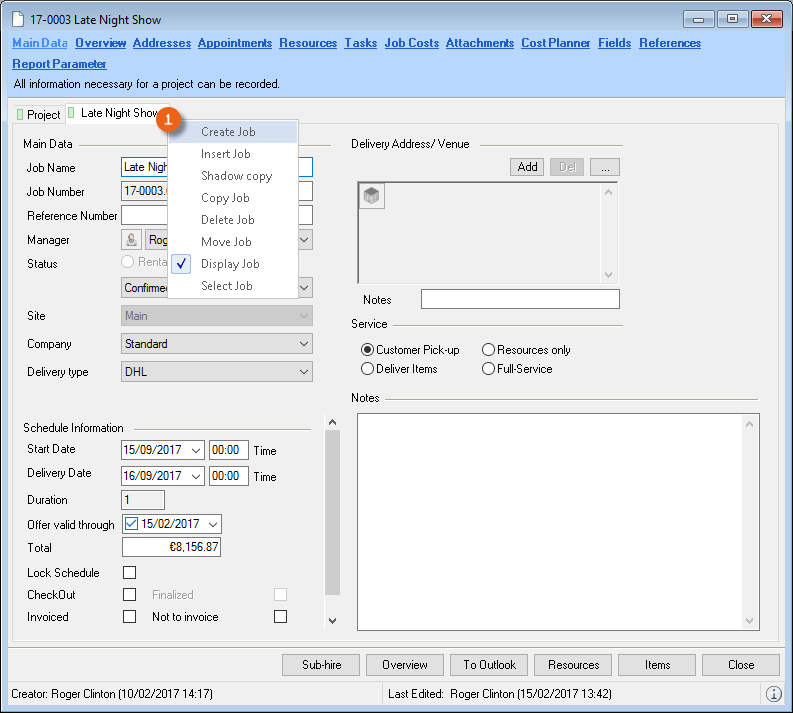Click the manager person icon button
Image resolution: width=793 pixels, height=713 pixels.
pos(131,240)
